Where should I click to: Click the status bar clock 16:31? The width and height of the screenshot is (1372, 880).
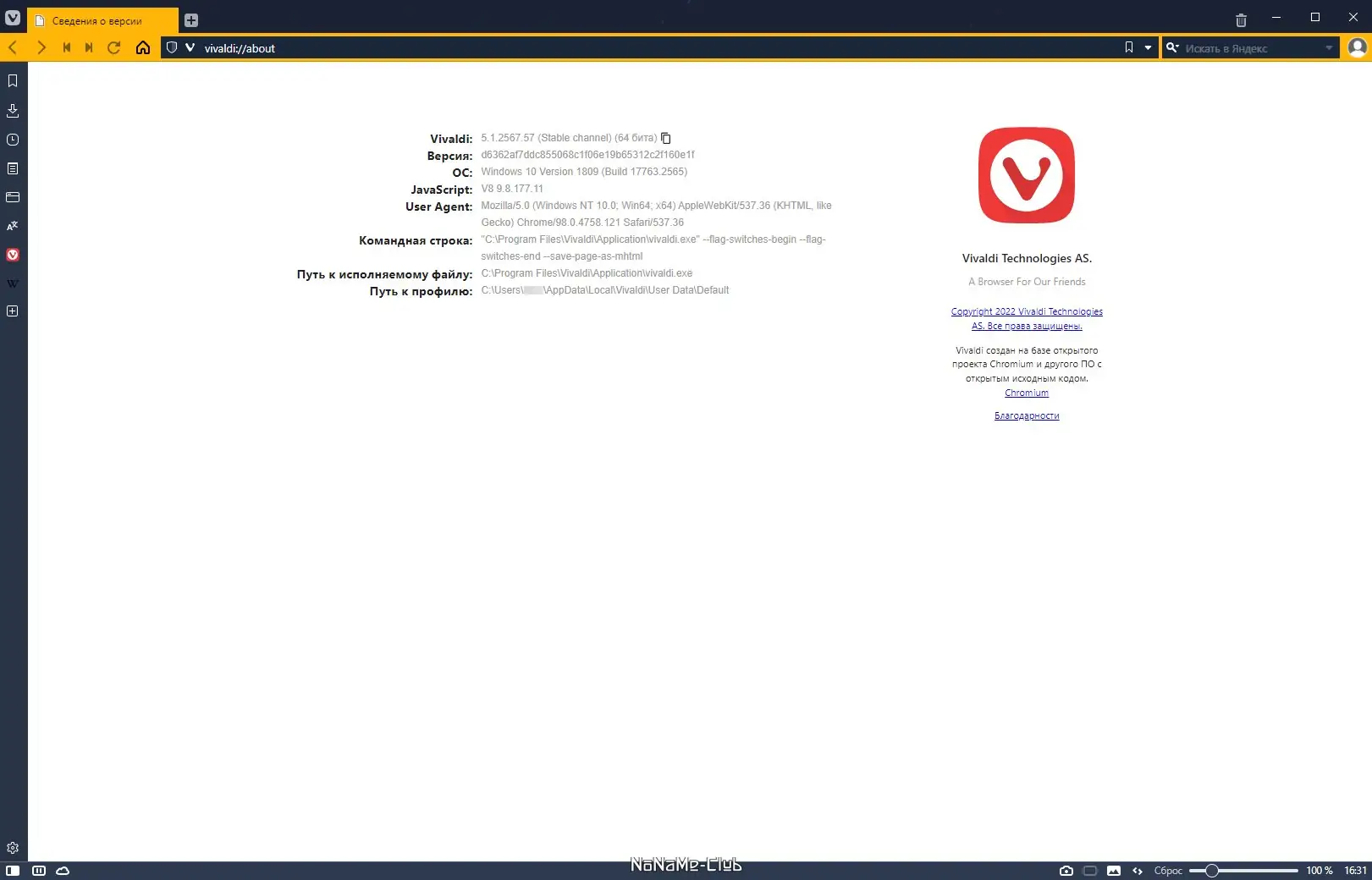1356,871
